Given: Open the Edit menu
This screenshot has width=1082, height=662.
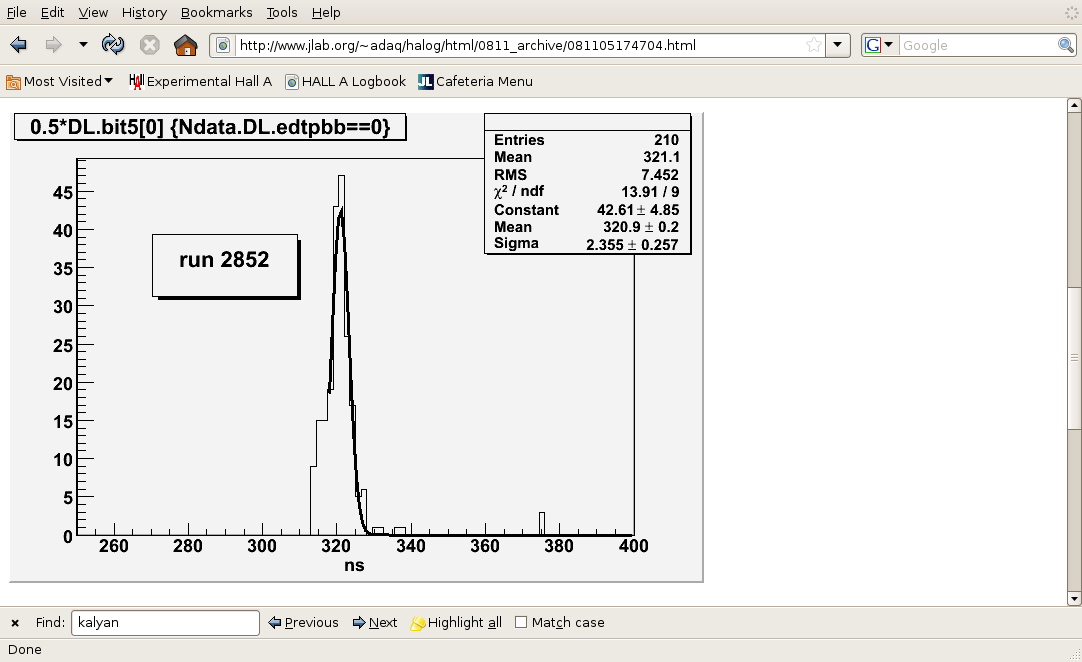Looking at the screenshot, I should [52, 12].
